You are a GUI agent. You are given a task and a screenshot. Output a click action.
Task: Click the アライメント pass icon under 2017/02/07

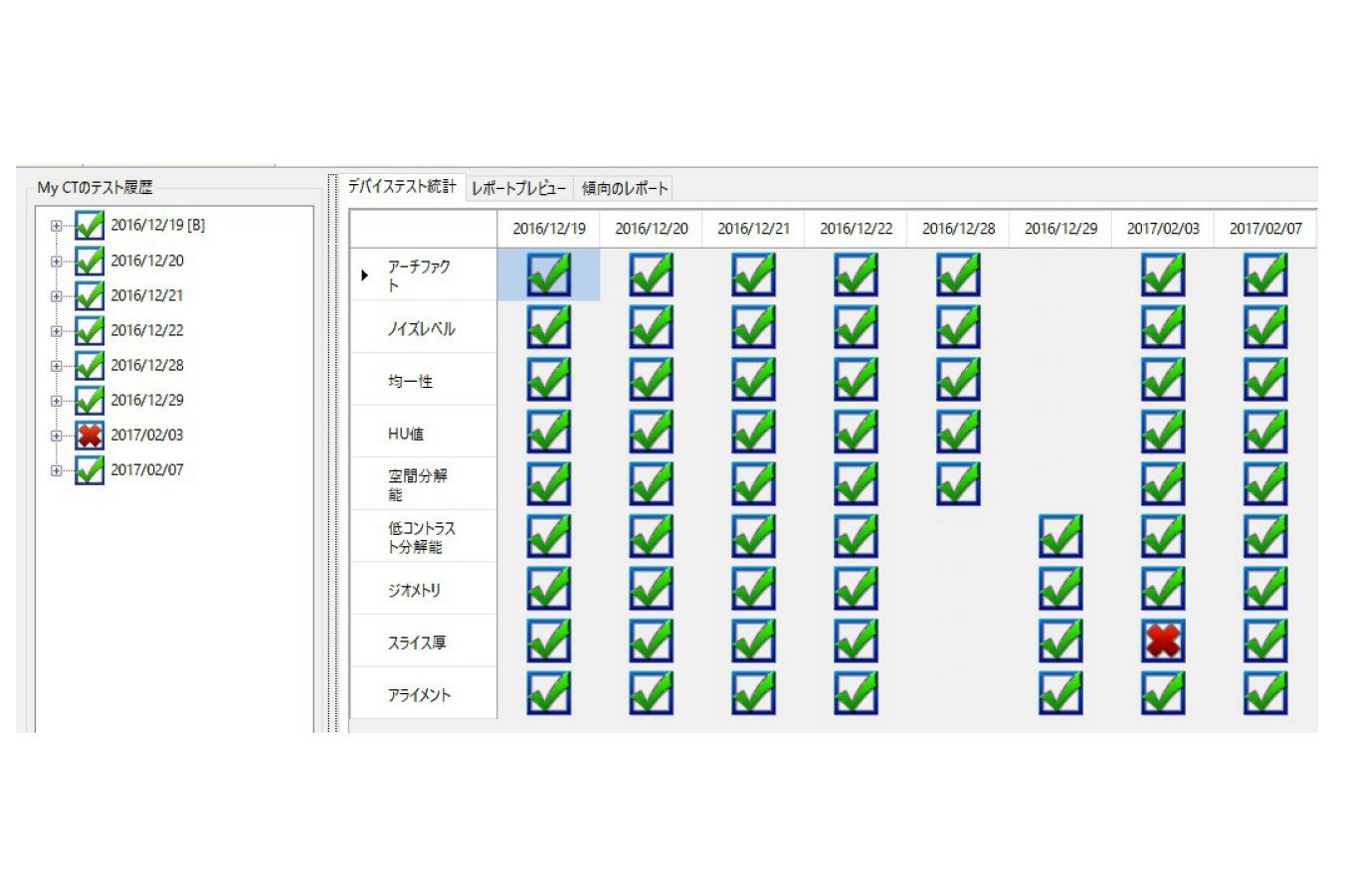coord(1264,694)
